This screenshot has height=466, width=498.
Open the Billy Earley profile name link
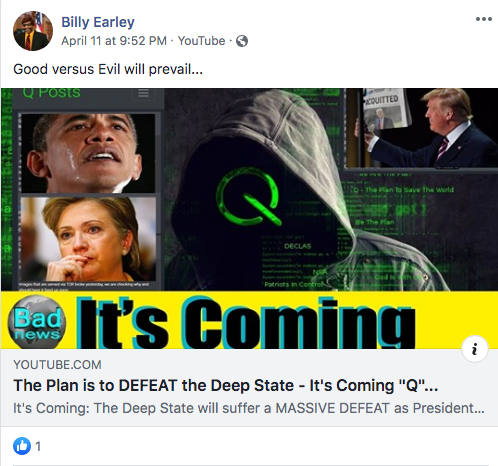(98, 22)
